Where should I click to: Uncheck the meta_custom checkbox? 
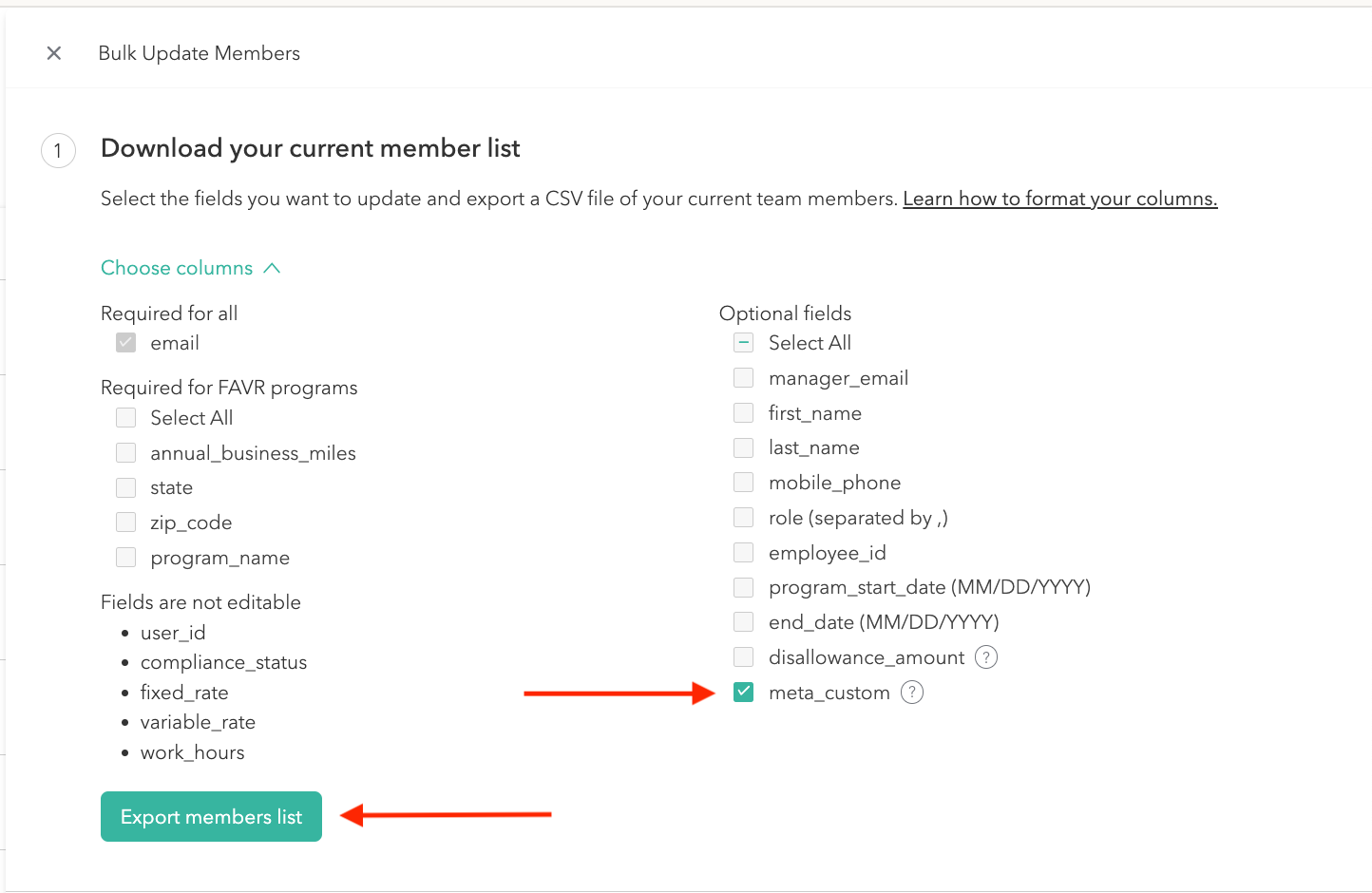click(744, 693)
